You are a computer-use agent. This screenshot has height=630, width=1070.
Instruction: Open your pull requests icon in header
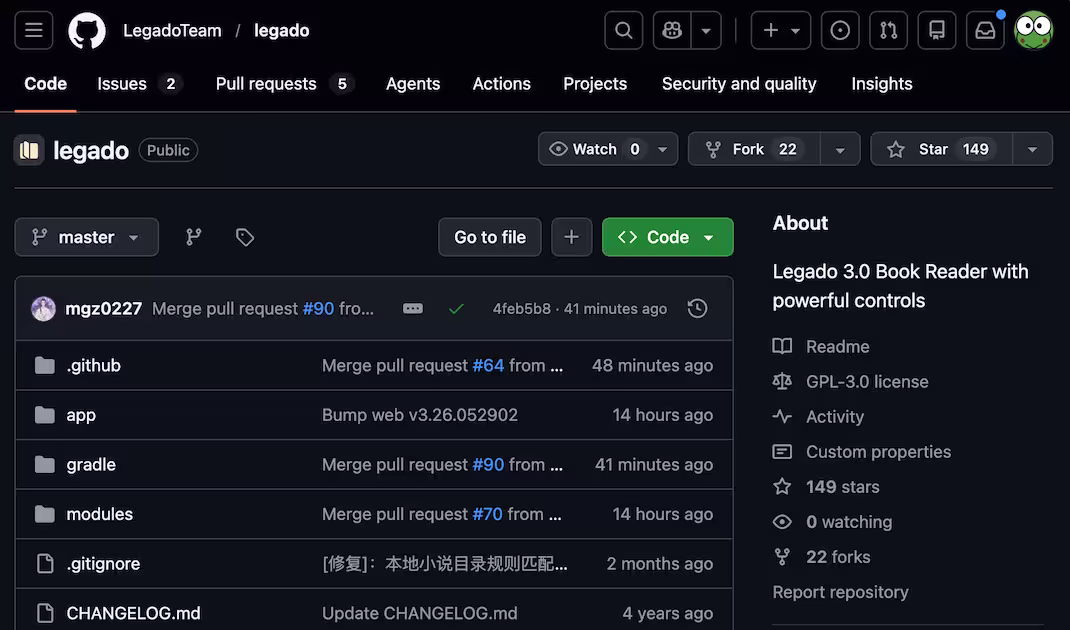888,31
